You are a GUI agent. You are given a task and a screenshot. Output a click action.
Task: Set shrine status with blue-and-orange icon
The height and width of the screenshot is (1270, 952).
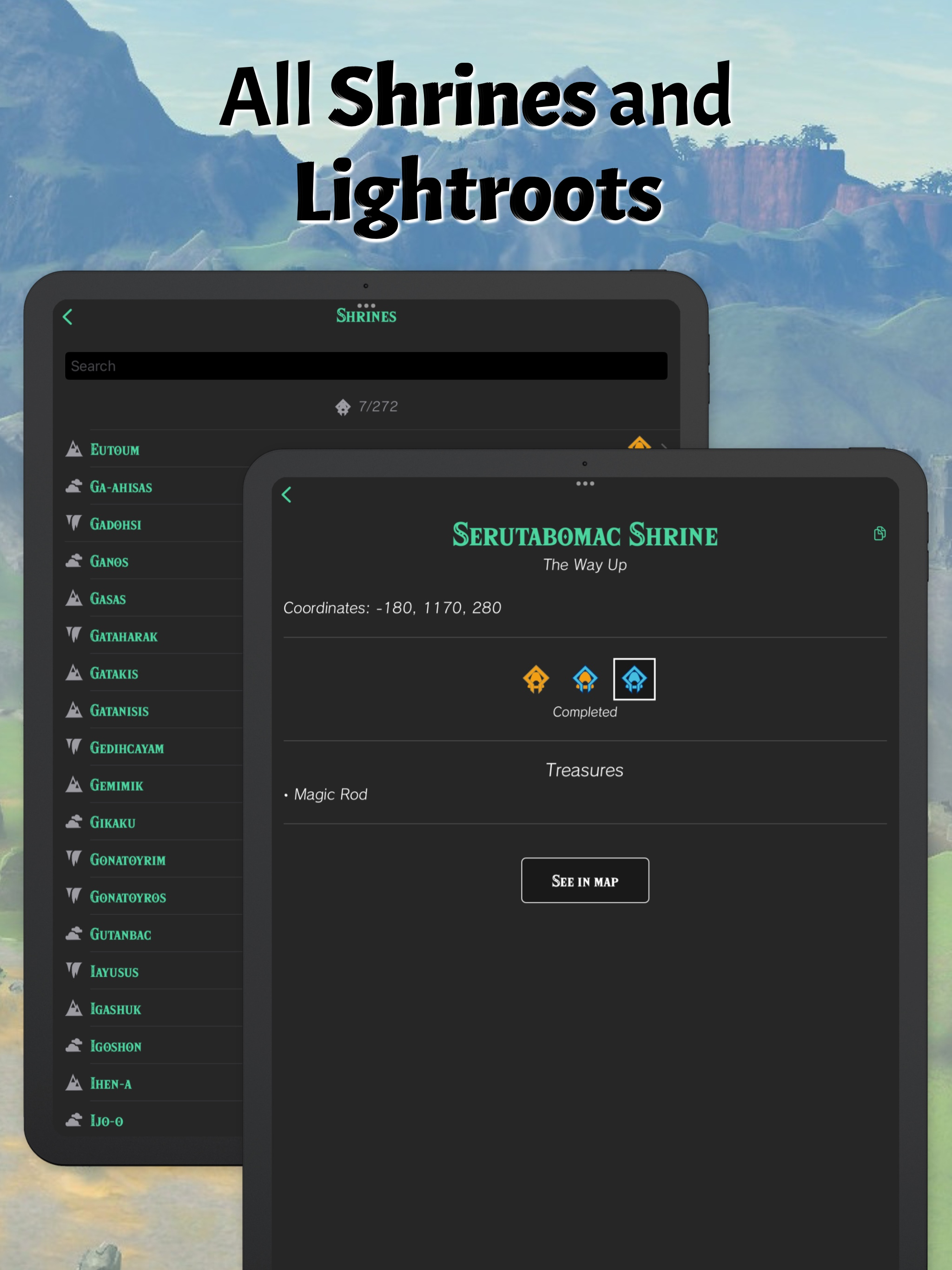(x=585, y=679)
